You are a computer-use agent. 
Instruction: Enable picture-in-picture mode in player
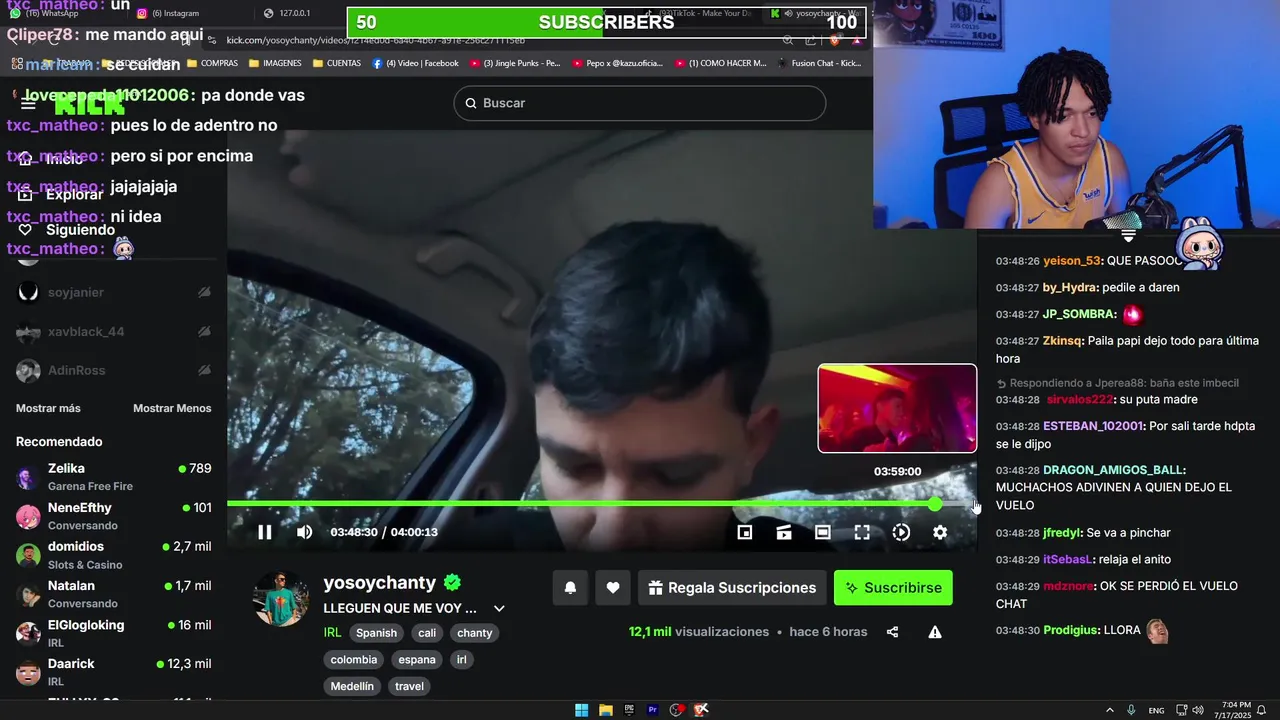click(745, 533)
